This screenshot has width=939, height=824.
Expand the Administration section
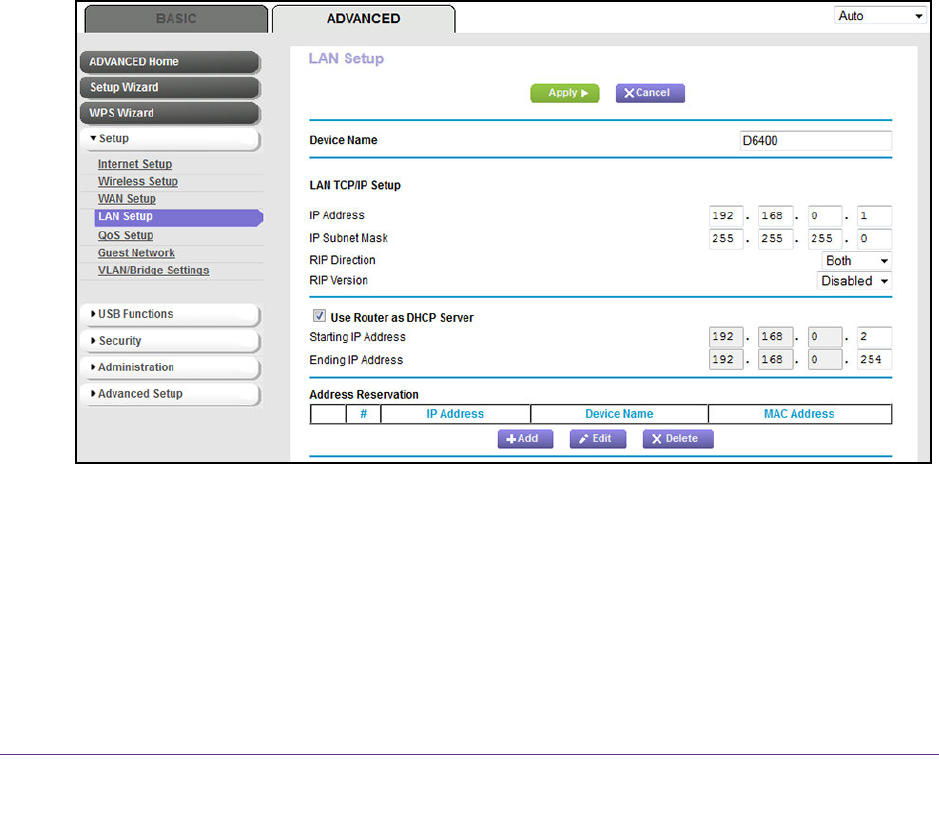171,368
